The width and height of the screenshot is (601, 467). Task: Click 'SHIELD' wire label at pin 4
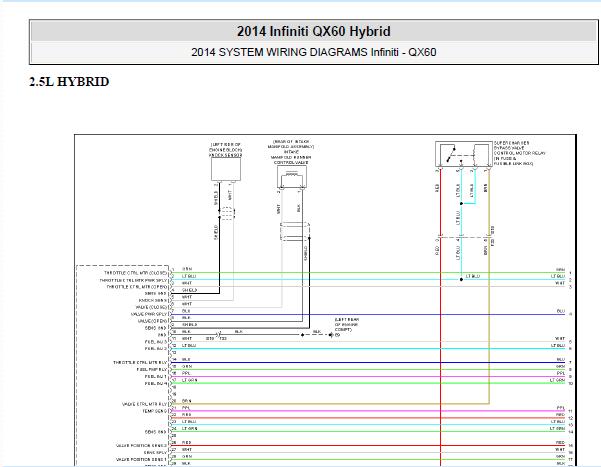pyautogui.click(x=189, y=290)
